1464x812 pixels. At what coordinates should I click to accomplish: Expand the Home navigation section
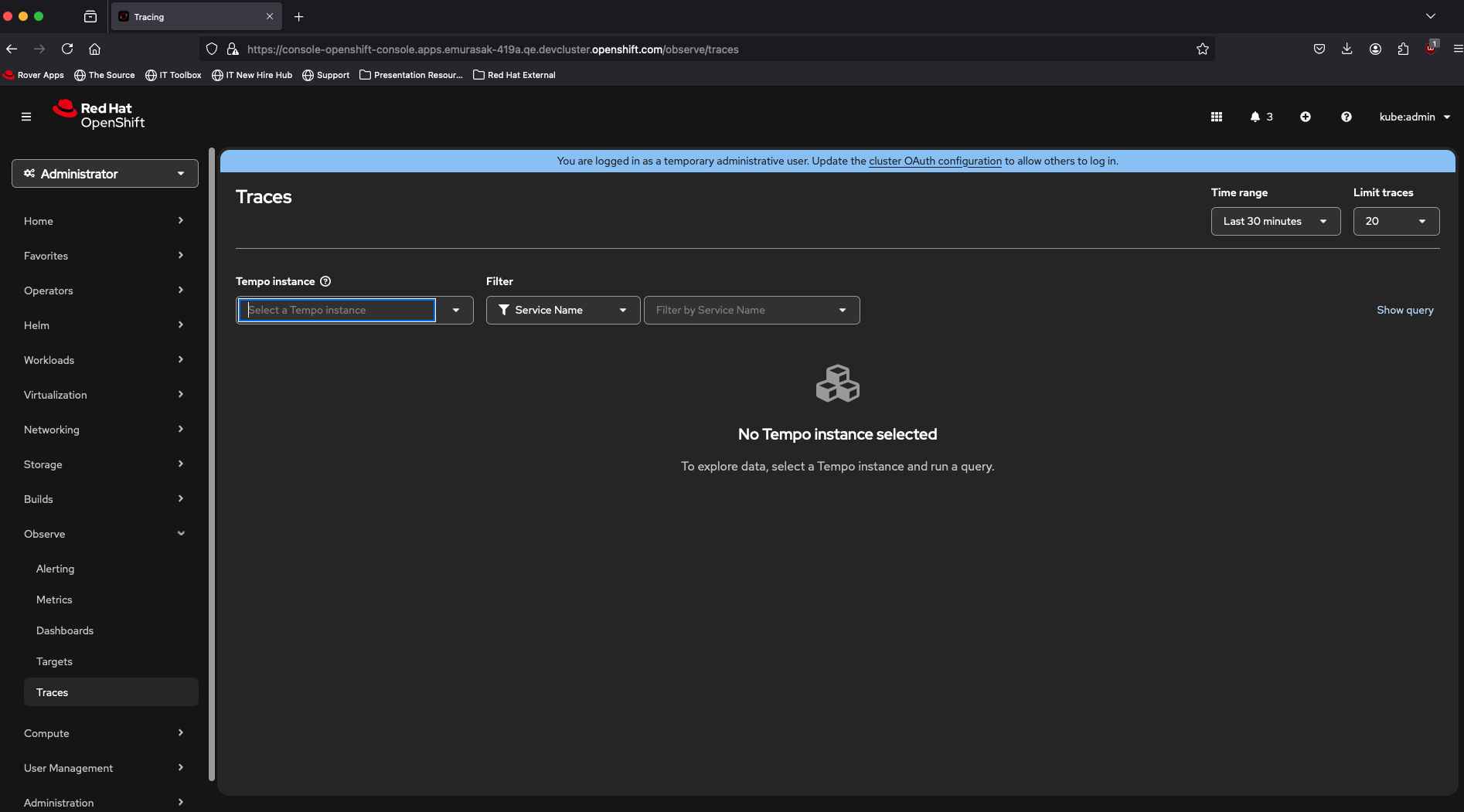(x=105, y=221)
